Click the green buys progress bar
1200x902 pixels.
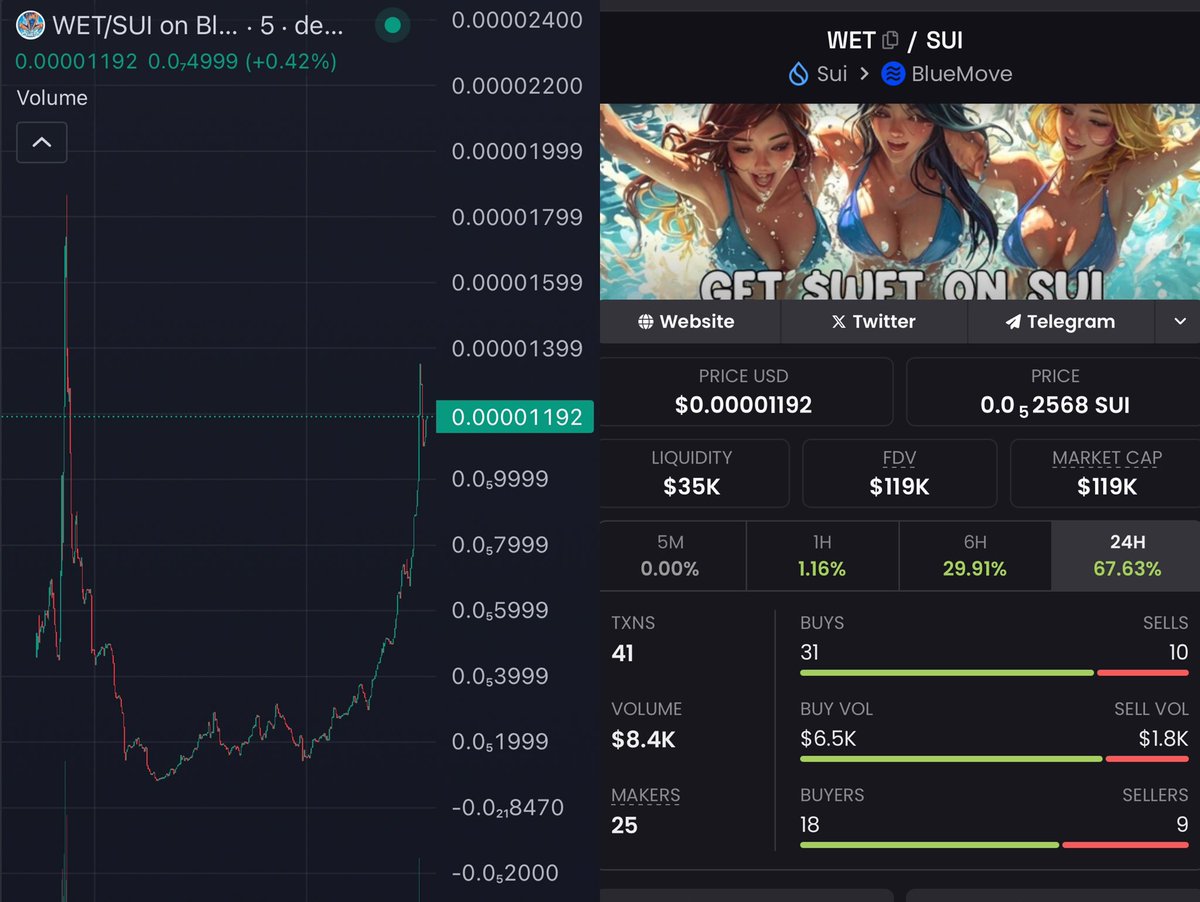pos(946,673)
